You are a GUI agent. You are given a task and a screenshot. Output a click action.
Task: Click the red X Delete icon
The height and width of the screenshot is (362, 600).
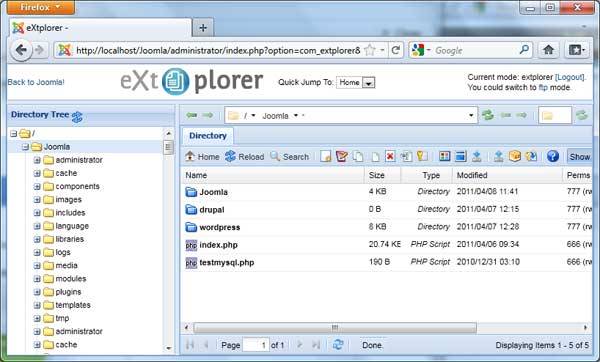[x=390, y=156]
